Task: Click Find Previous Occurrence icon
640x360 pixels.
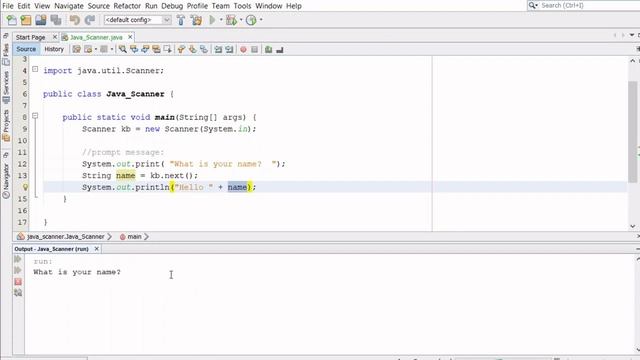Action: (134, 49)
